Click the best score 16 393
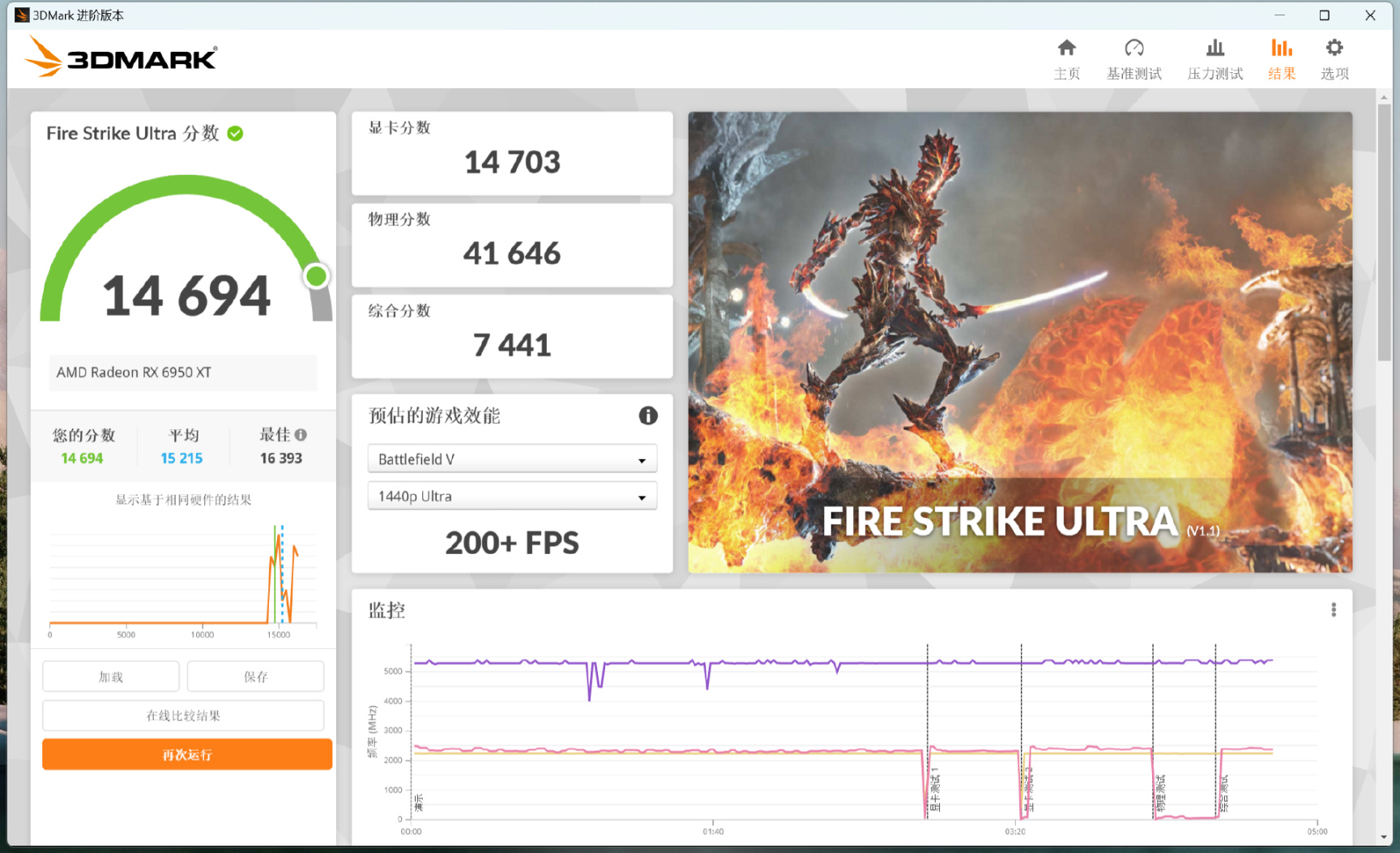 (x=281, y=458)
